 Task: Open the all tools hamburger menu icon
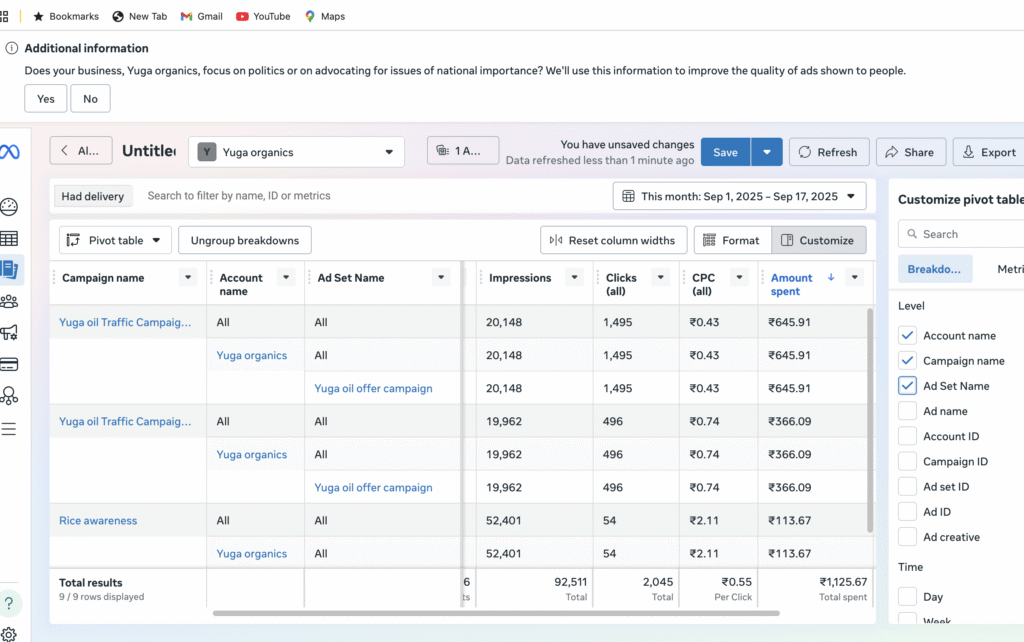9,429
